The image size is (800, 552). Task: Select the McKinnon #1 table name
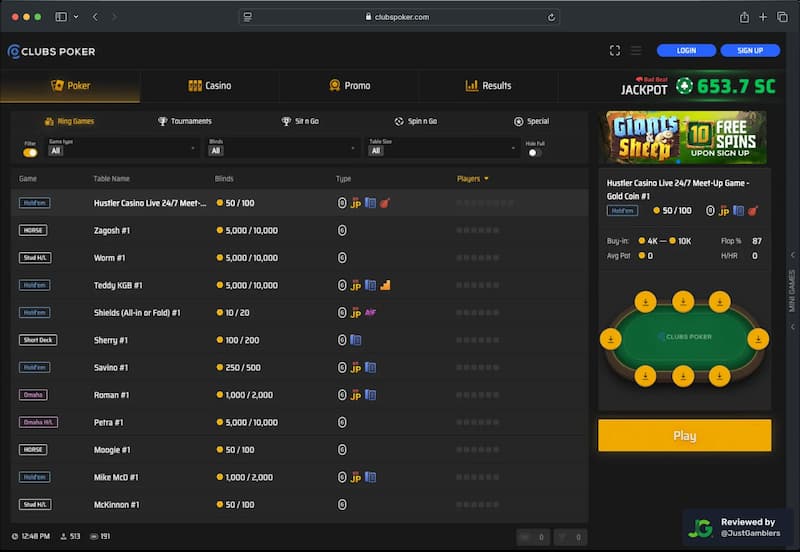(x=116, y=505)
